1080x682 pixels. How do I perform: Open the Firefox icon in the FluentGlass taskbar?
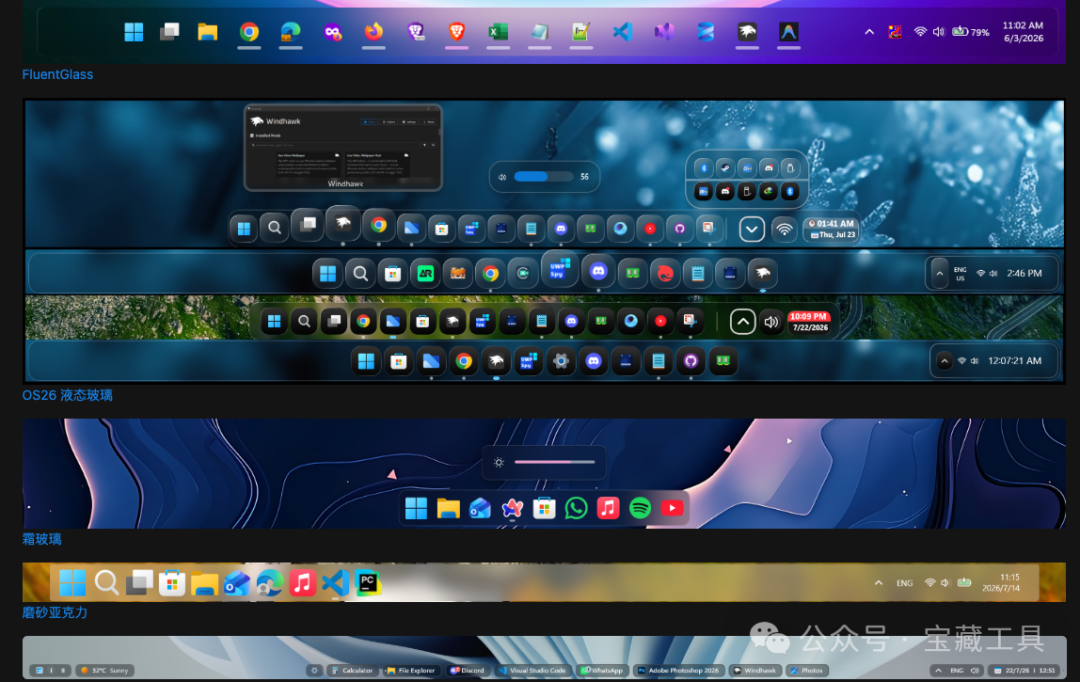point(373,32)
